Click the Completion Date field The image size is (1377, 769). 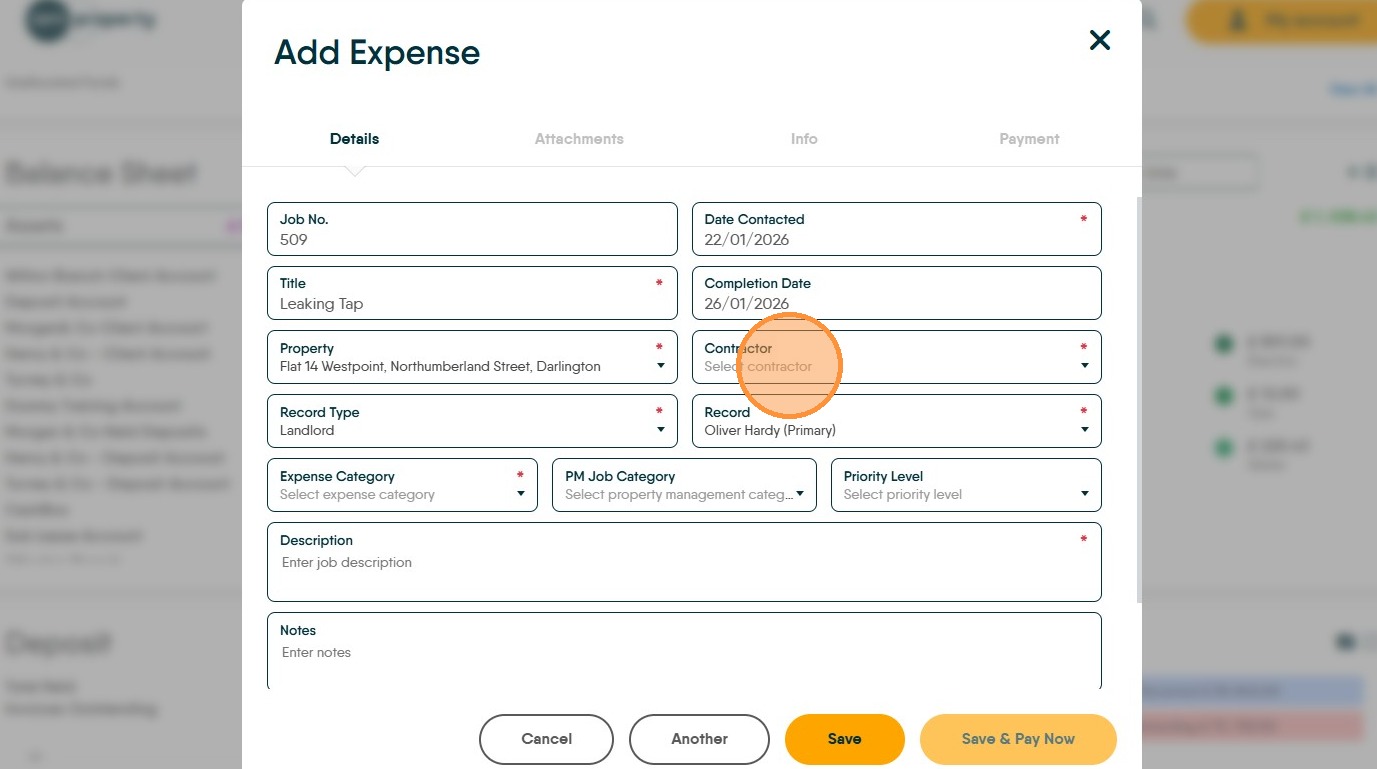click(x=895, y=303)
